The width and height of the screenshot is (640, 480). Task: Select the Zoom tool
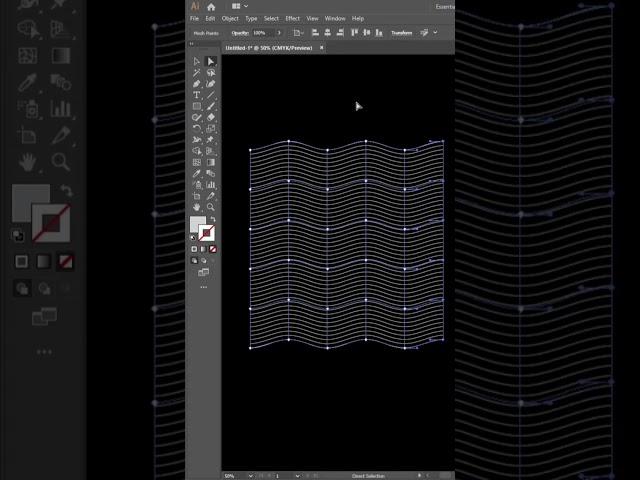211,207
